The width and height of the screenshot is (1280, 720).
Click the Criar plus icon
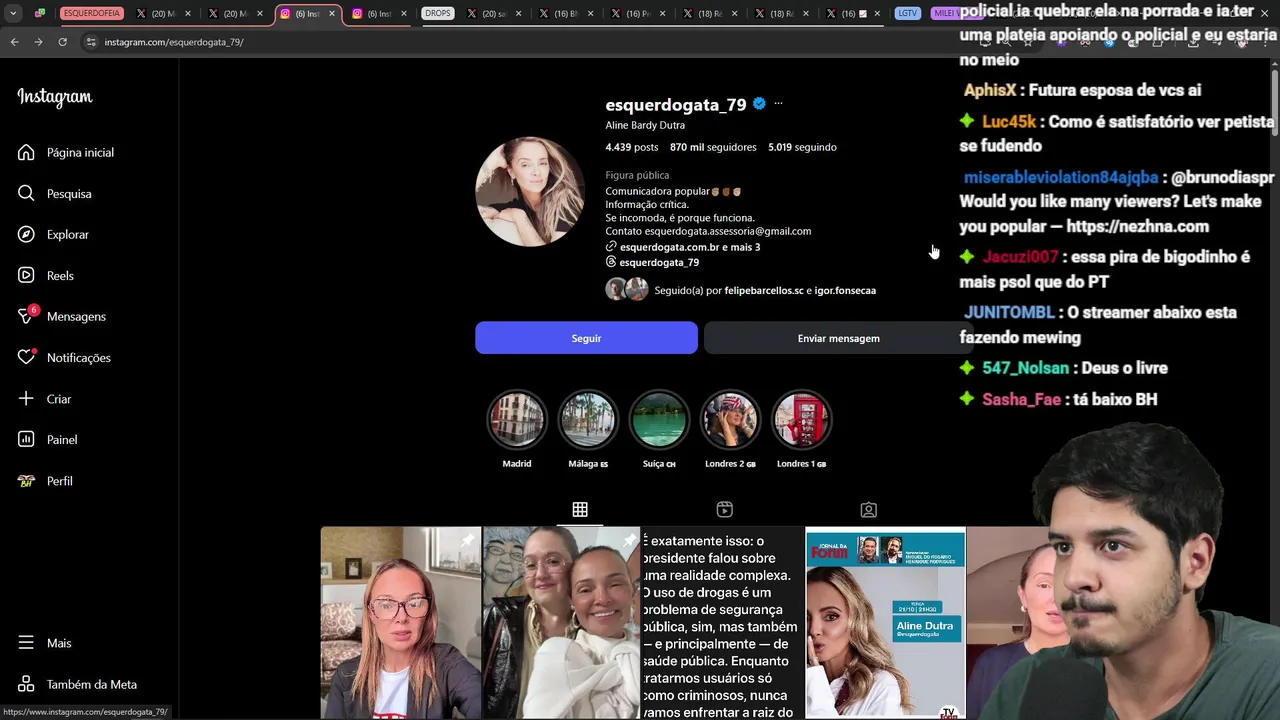click(x=26, y=398)
